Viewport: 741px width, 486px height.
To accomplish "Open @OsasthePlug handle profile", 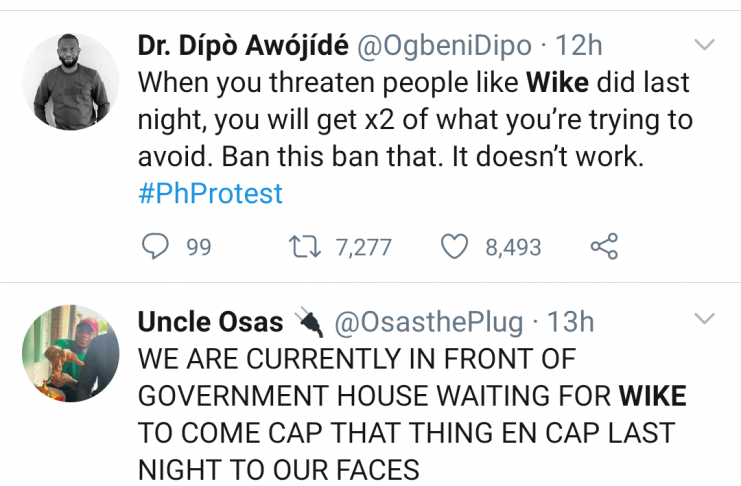I will click(428, 322).
